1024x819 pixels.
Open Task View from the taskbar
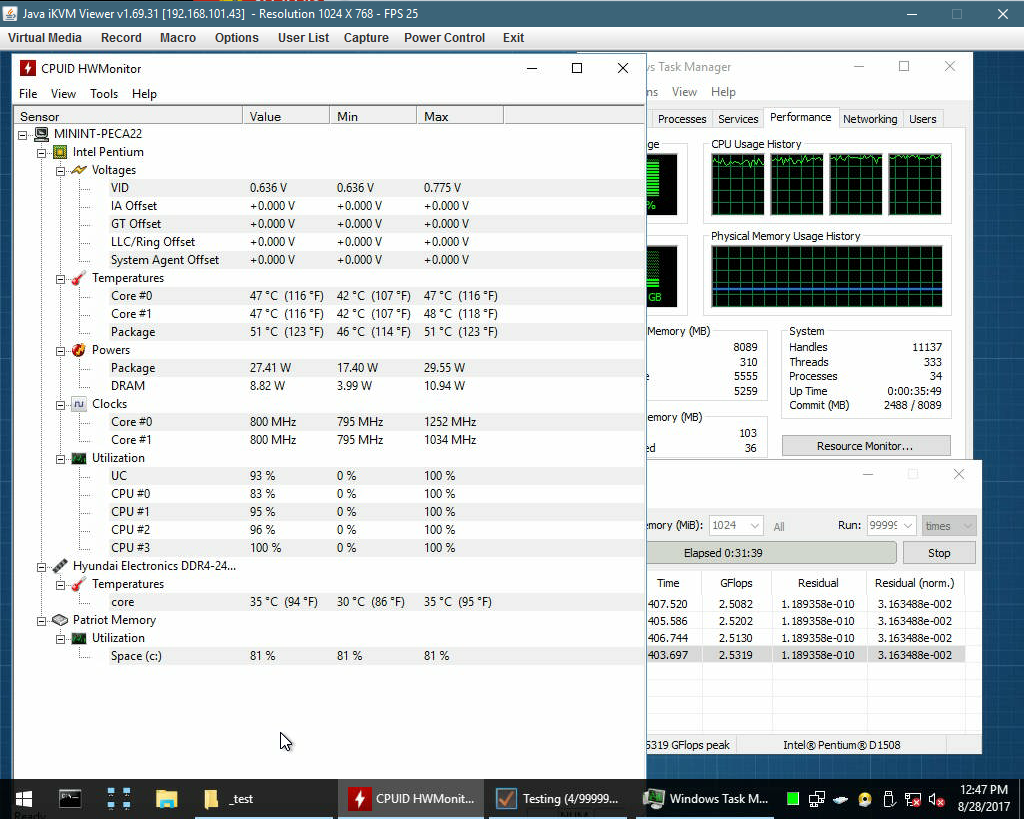119,799
